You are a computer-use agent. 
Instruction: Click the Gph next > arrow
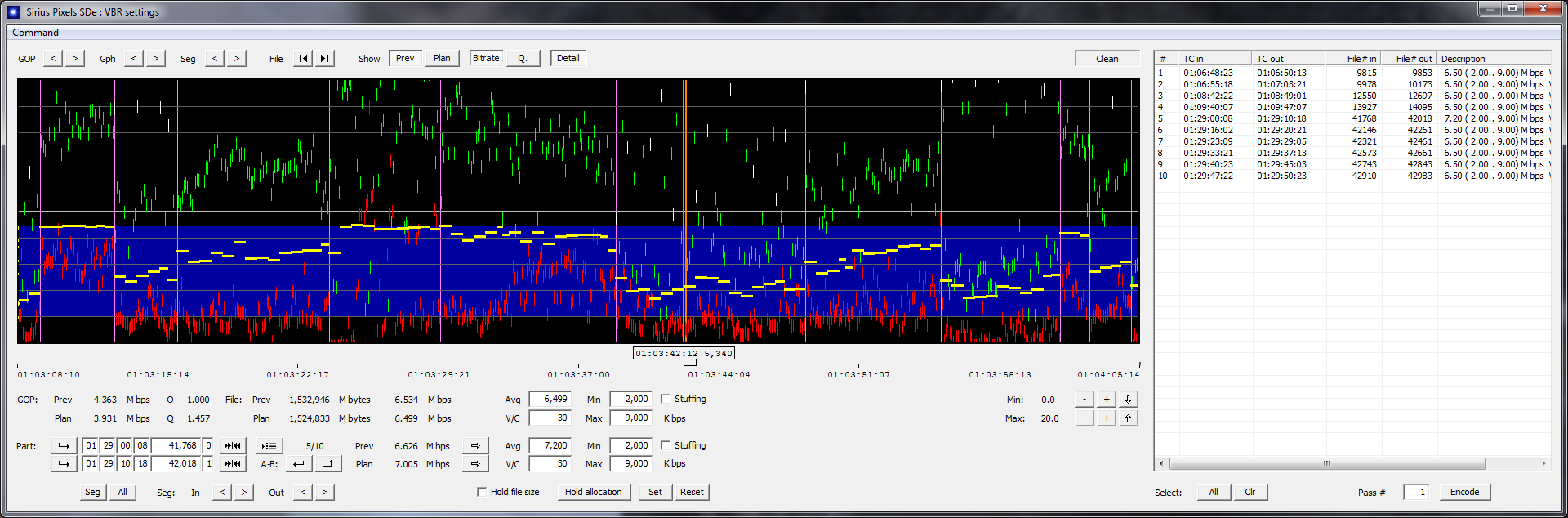pos(155,58)
